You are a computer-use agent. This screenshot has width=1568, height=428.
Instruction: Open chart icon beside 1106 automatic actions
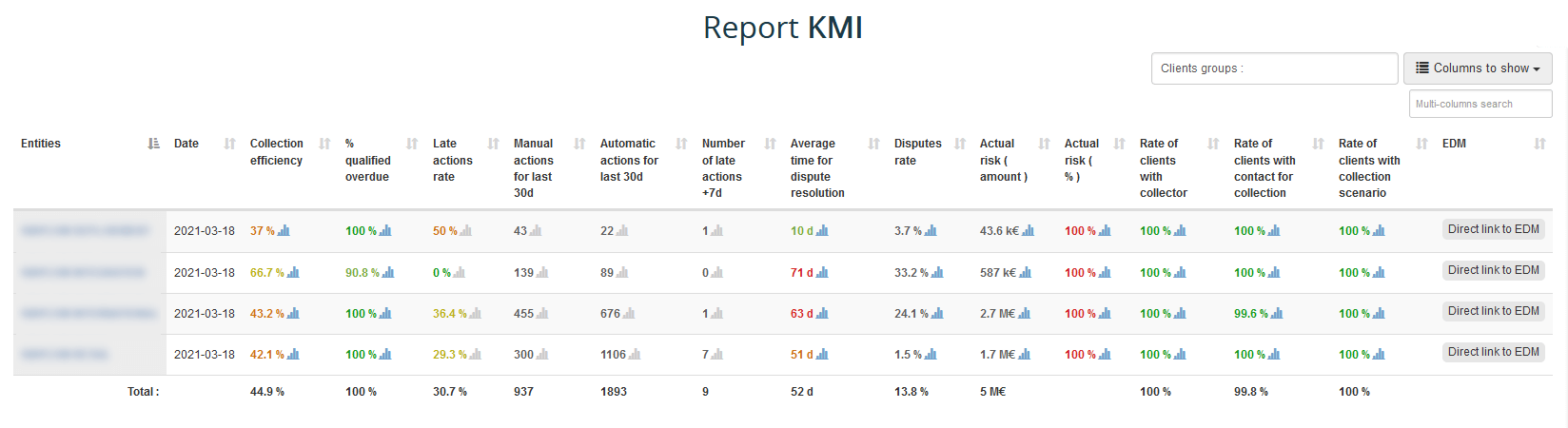tap(635, 355)
